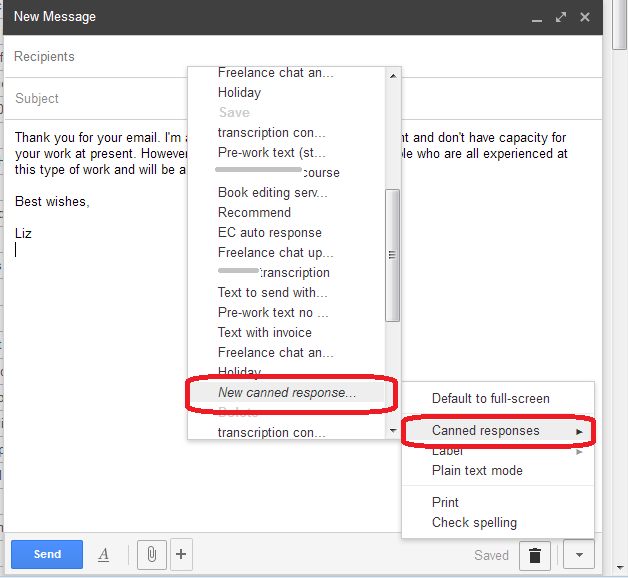The width and height of the screenshot is (628, 578).
Task: Open the more options arrow at bottom right
Action: click(x=579, y=555)
